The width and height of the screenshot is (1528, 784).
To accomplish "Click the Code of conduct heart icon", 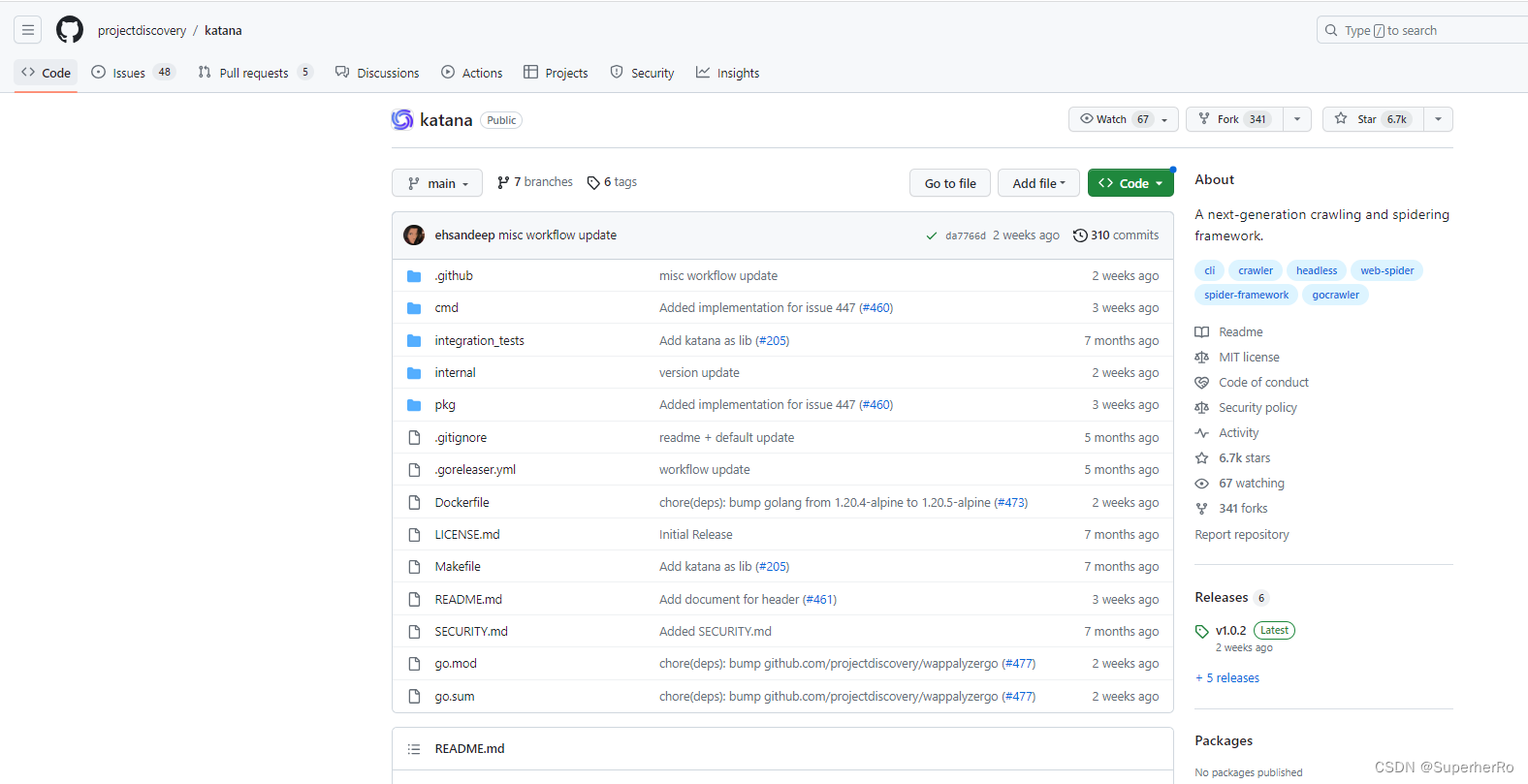I will tap(1202, 383).
